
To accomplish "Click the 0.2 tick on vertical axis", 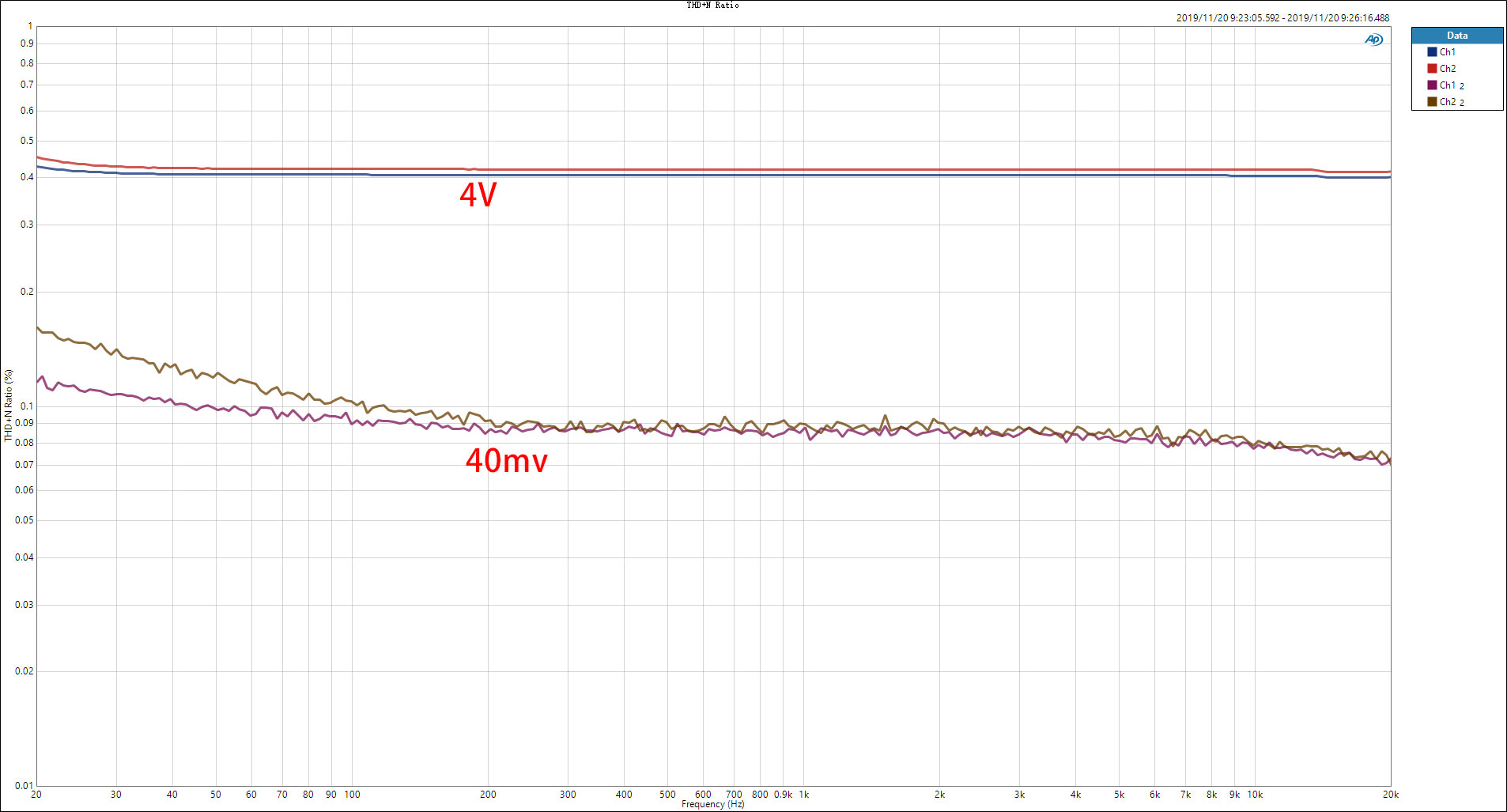I will coord(27,292).
